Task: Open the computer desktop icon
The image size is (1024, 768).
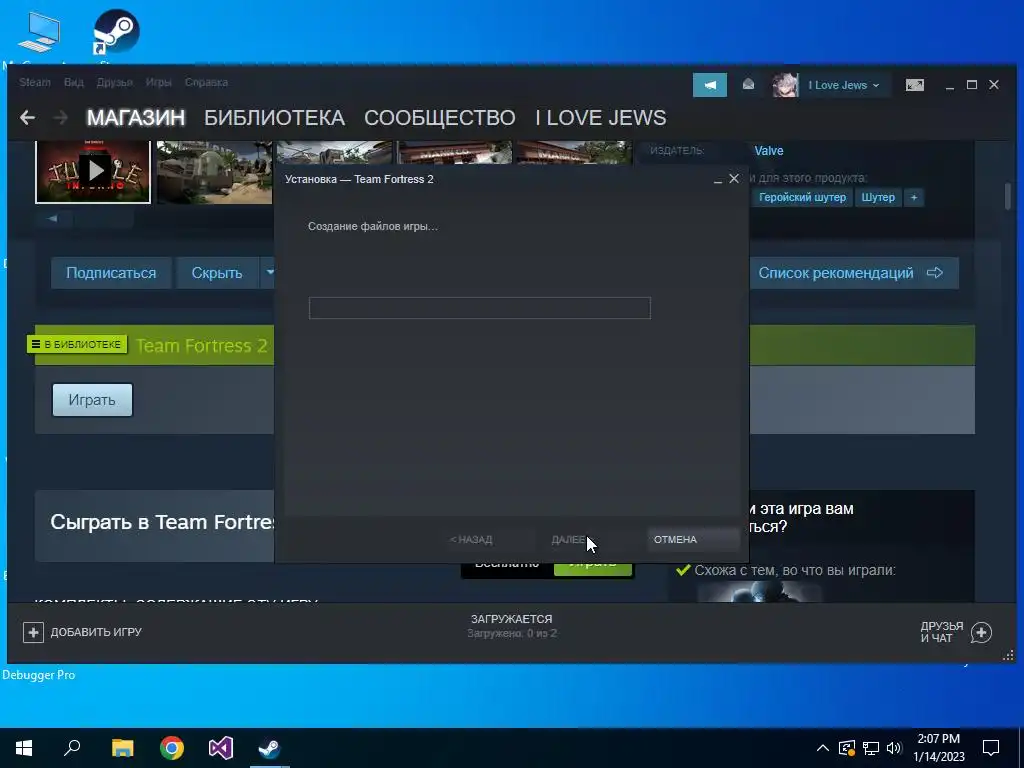Action: [x=39, y=31]
